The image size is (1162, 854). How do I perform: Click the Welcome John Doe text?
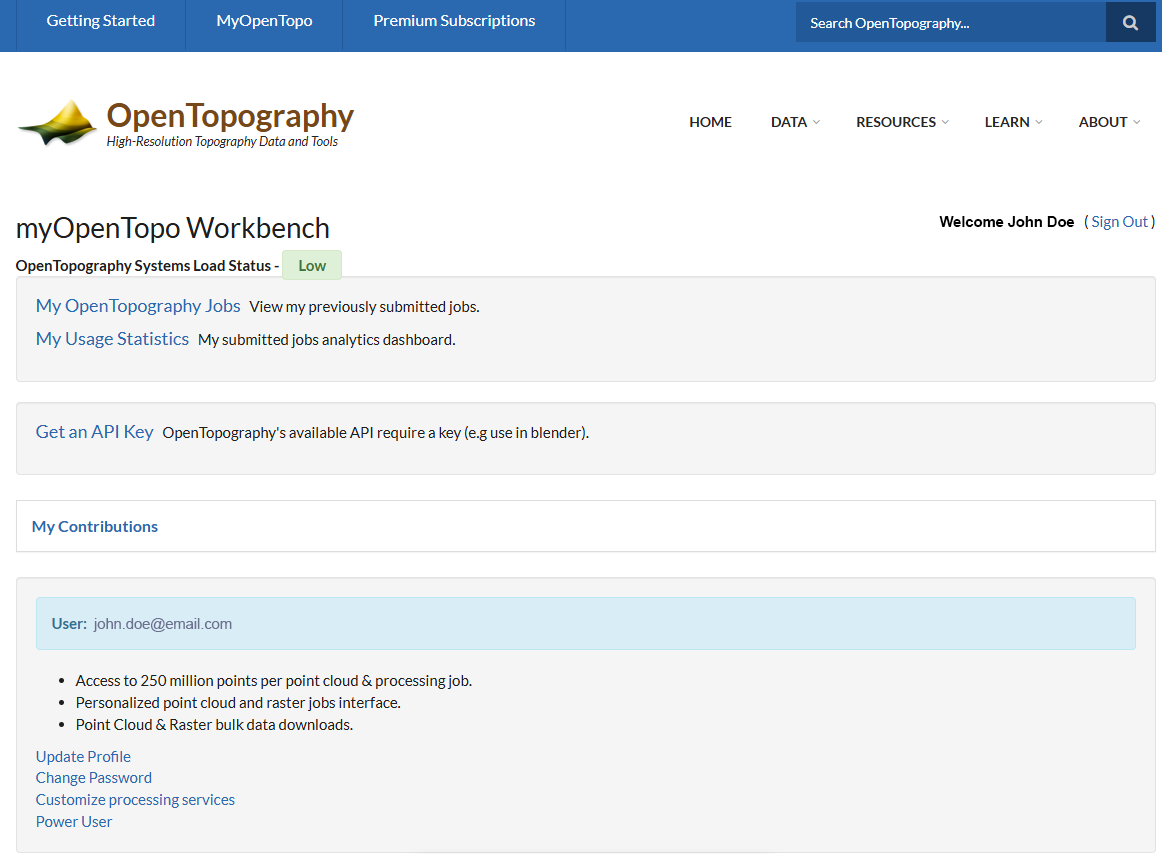1006,222
